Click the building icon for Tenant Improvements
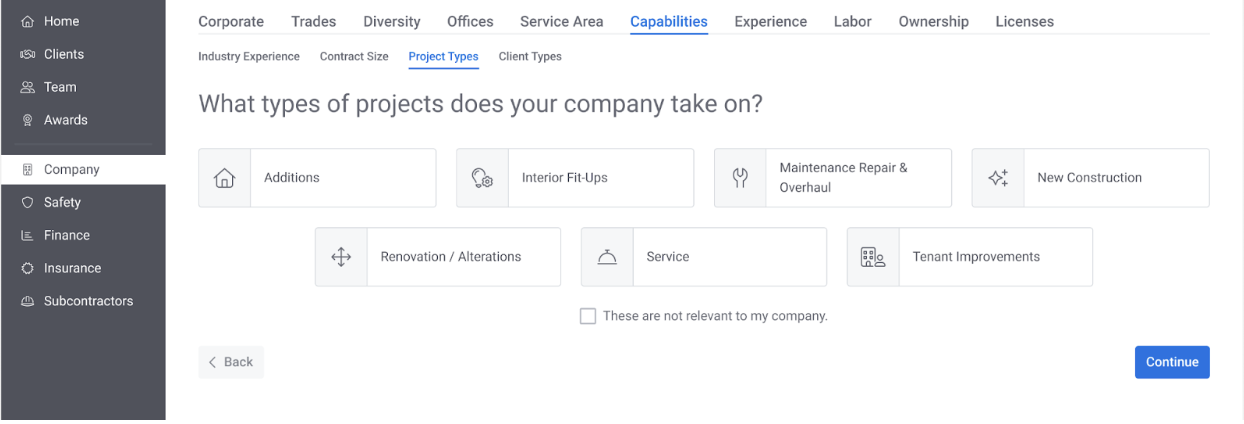This screenshot has height=424, width=1244. click(873, 257)
